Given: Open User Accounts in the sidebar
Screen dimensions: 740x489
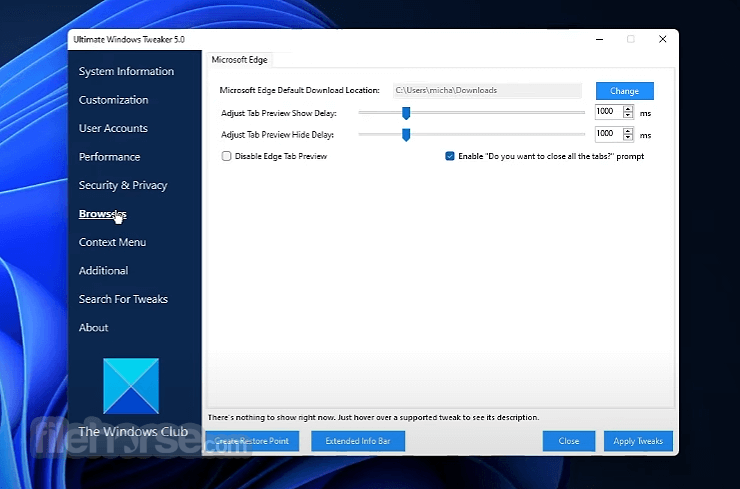Looking at the screenshot, I should pyautogui.click(x=113, y=128).
